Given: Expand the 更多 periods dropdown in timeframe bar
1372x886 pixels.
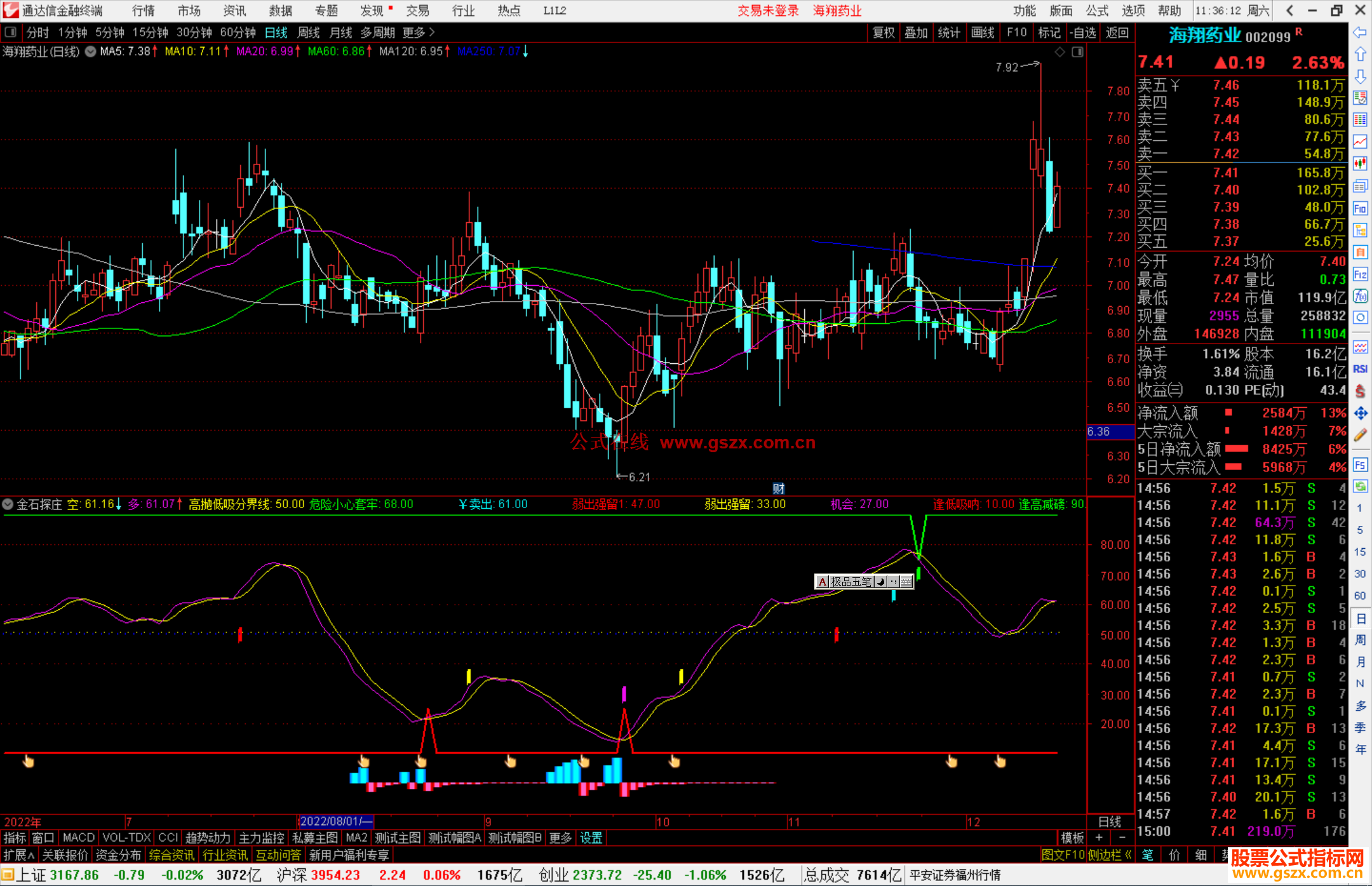Looking at the screenshot, I should (419, 32).
